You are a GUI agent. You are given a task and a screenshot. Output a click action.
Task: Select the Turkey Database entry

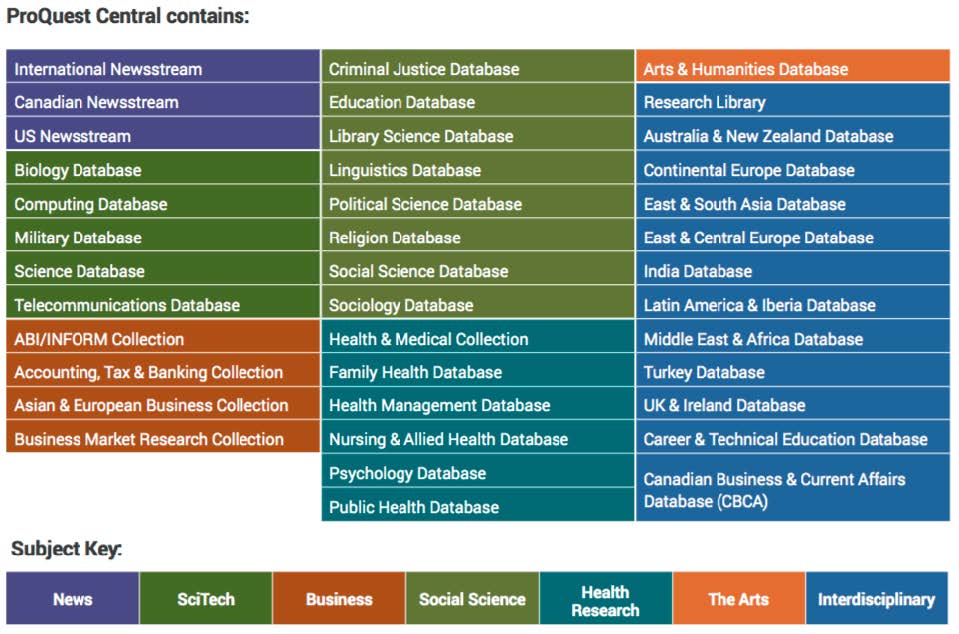(x=793, y=370)
